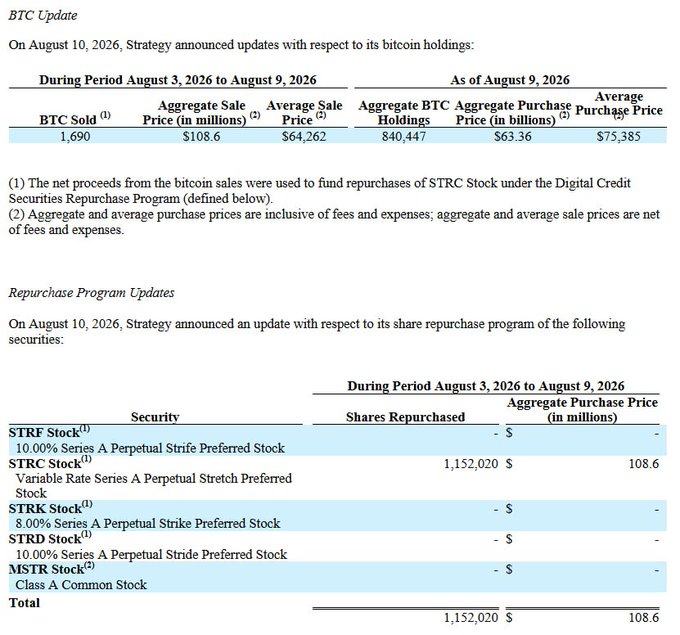
Task: Click the 'STRC Stock' row label
Action: click(x=50, y=463)
